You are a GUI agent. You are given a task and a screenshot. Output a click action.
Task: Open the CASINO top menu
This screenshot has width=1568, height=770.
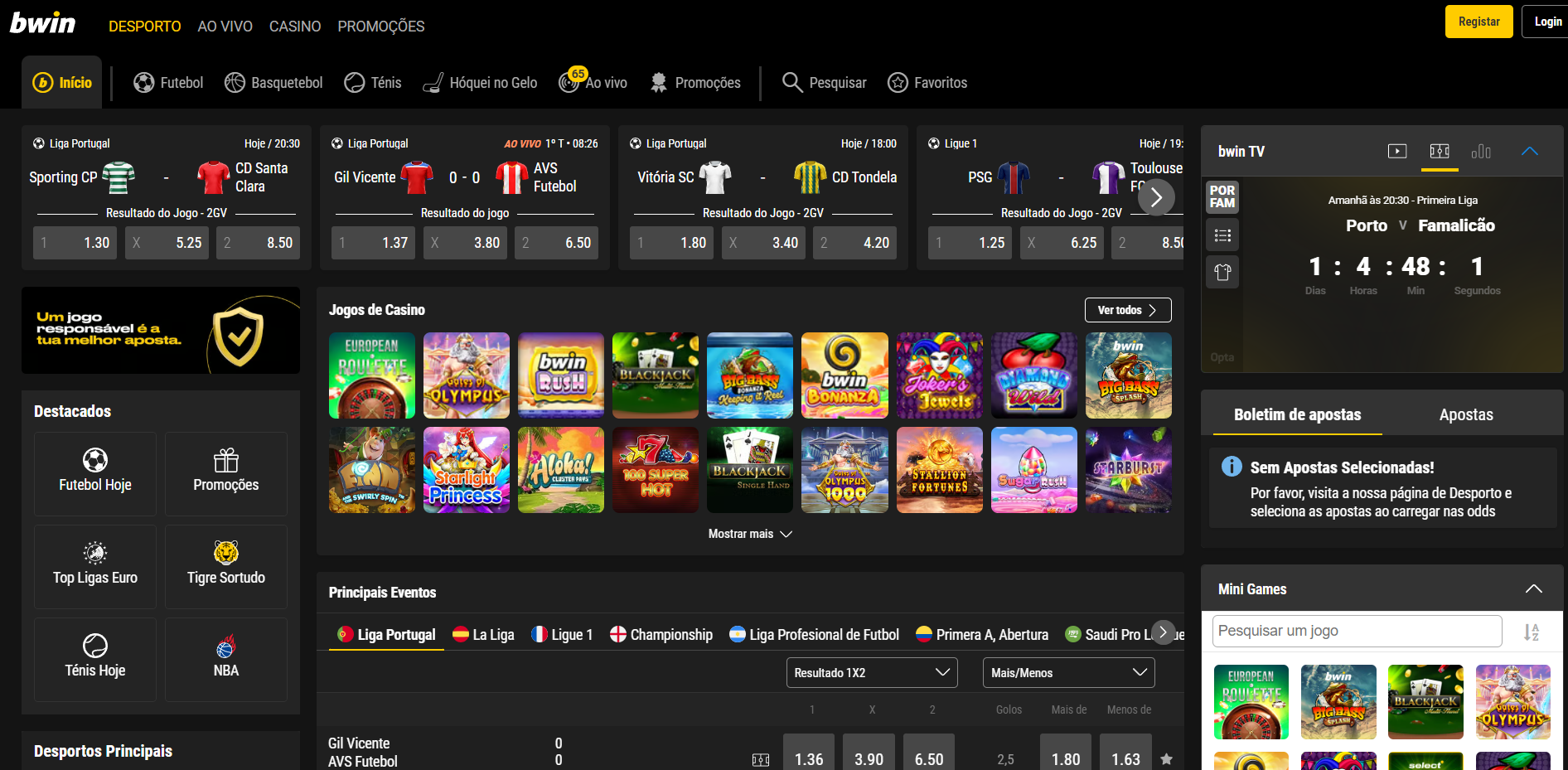coord(295,27)
